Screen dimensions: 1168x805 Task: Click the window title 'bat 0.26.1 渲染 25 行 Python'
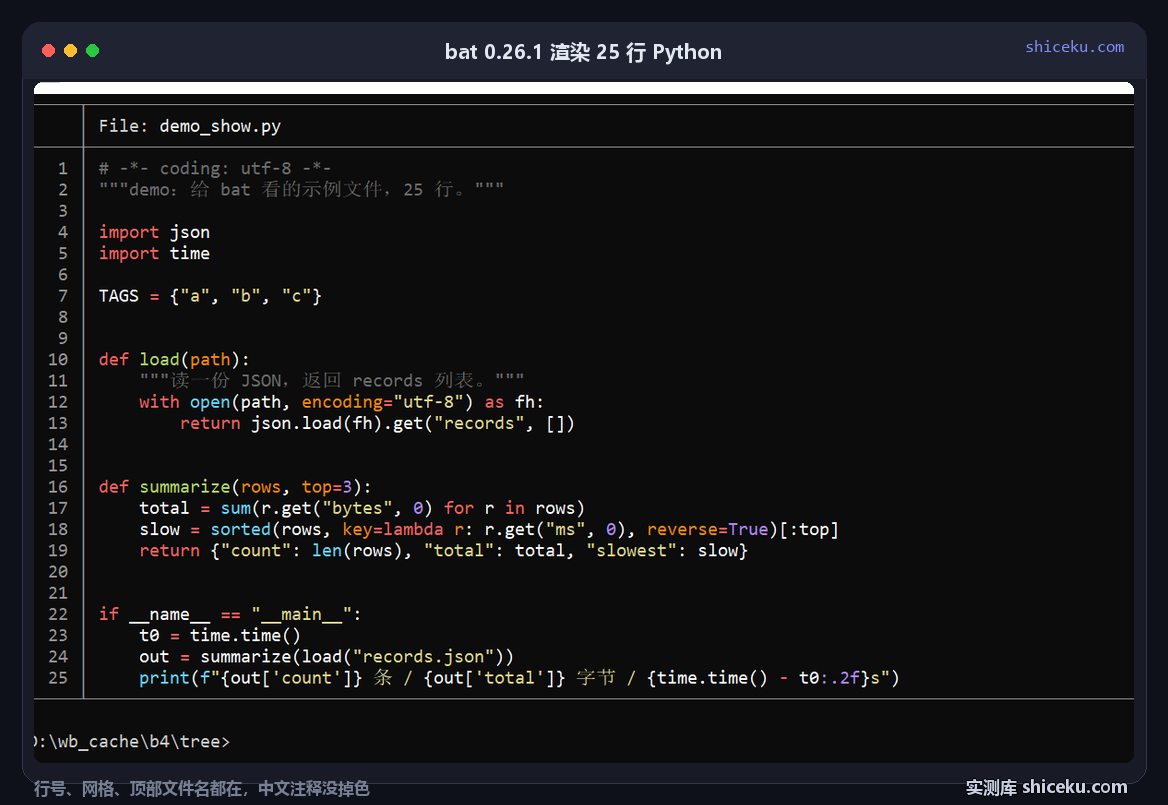coord(583,52)
